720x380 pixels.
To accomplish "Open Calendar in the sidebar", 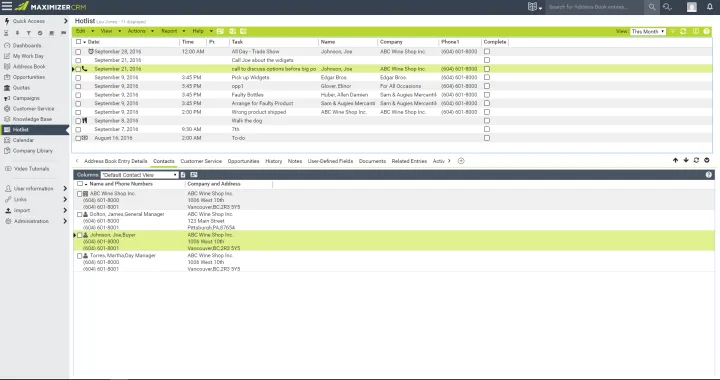I will (x=23, y=140).
